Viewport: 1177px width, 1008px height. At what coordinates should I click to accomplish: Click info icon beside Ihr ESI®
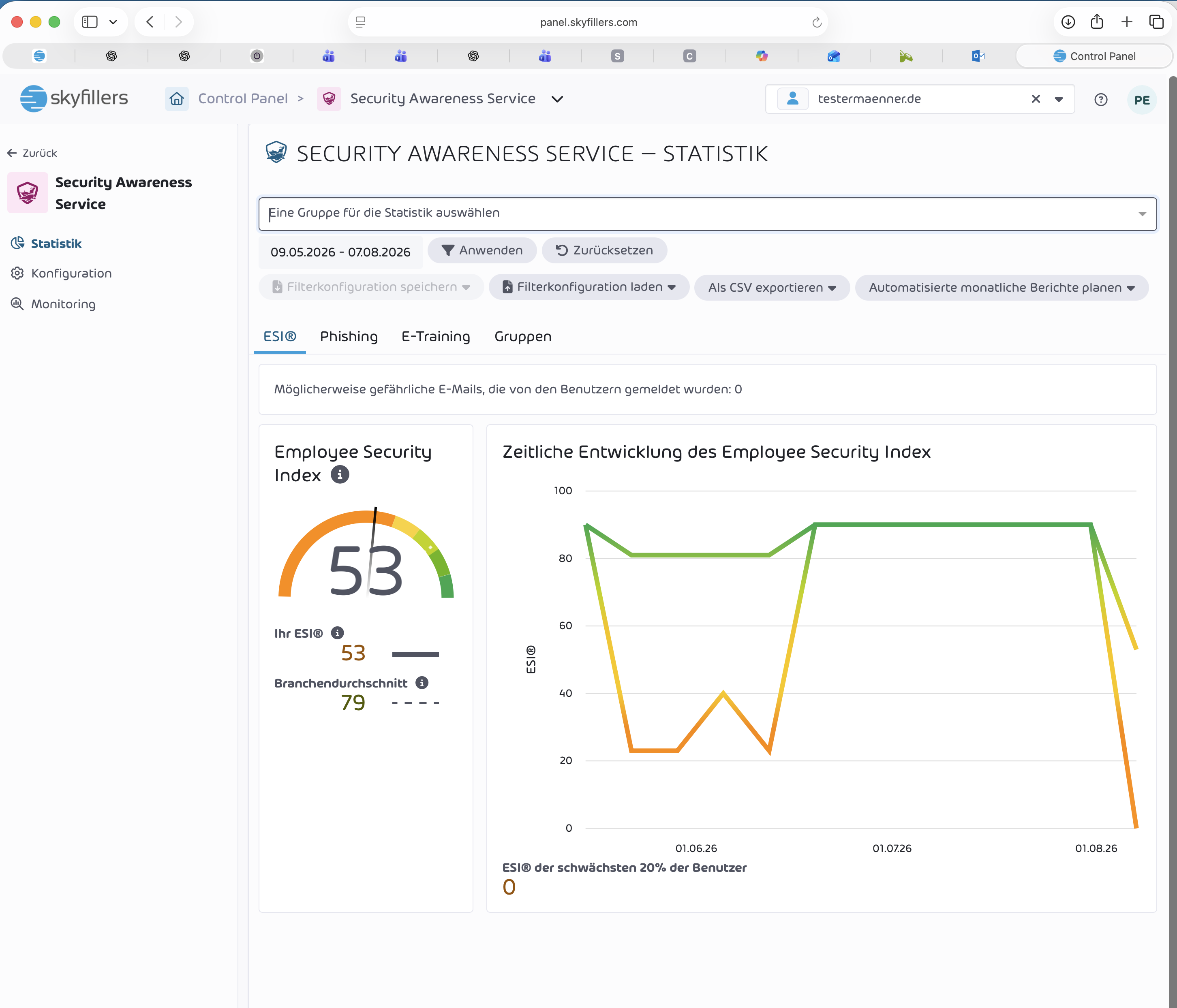338,632
